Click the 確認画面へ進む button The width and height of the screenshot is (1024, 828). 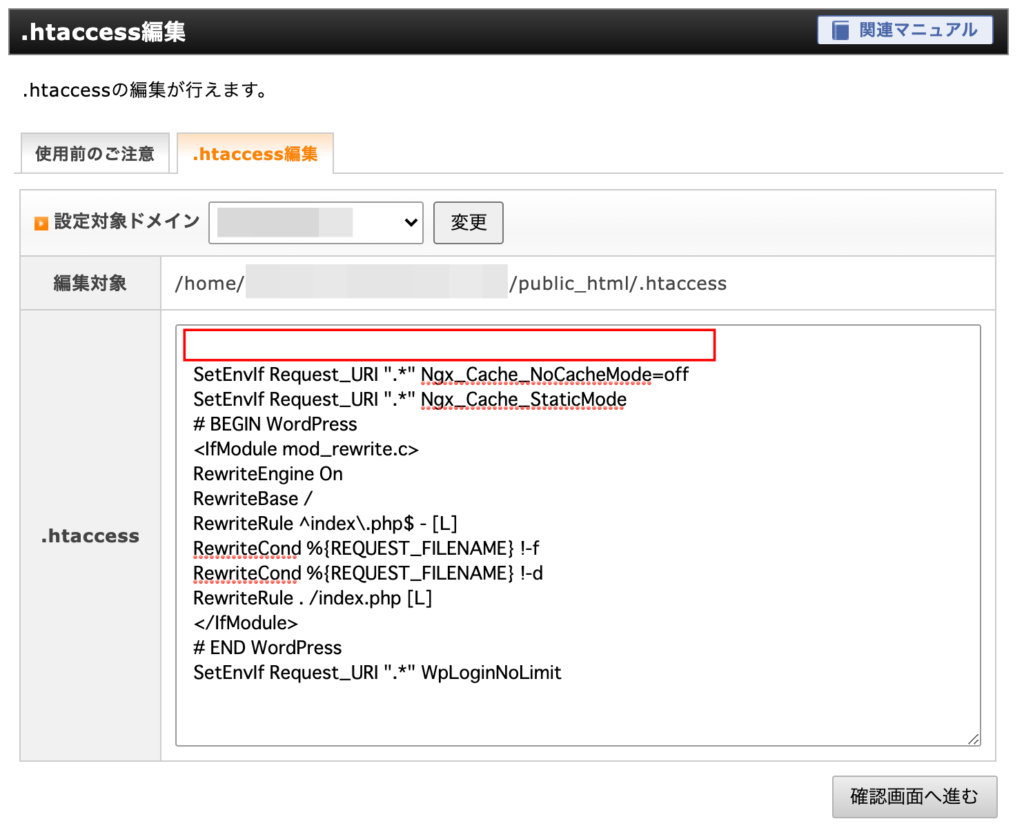pyautogui.click(x=914, y=796)
